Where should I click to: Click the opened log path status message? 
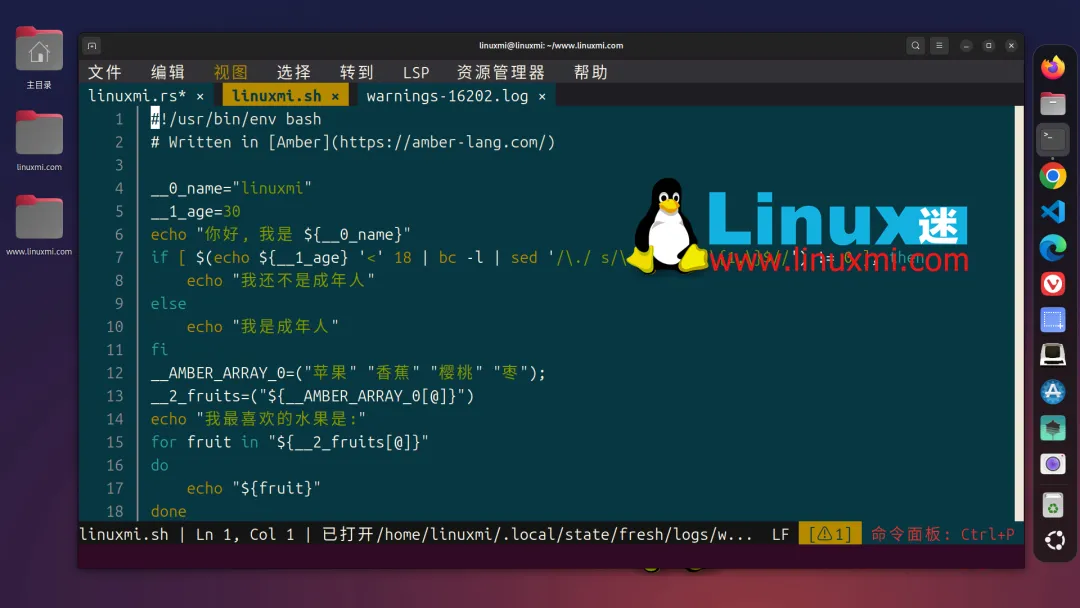pos(537,534)
